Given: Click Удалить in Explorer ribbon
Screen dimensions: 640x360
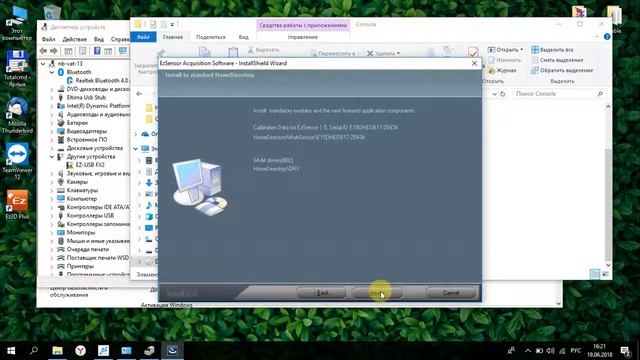Looking at the screenshot, I should coord(383,53).
